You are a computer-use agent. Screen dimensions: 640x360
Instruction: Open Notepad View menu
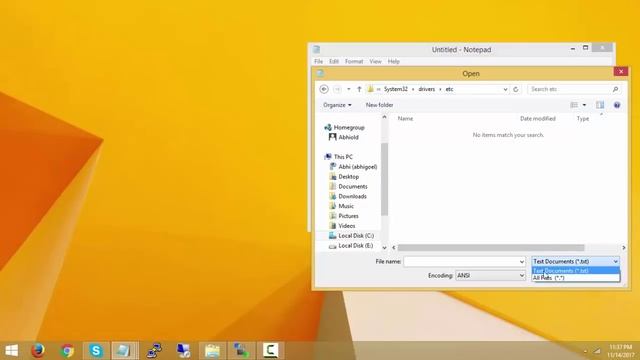pyautogui.click(x=375, y=61)
